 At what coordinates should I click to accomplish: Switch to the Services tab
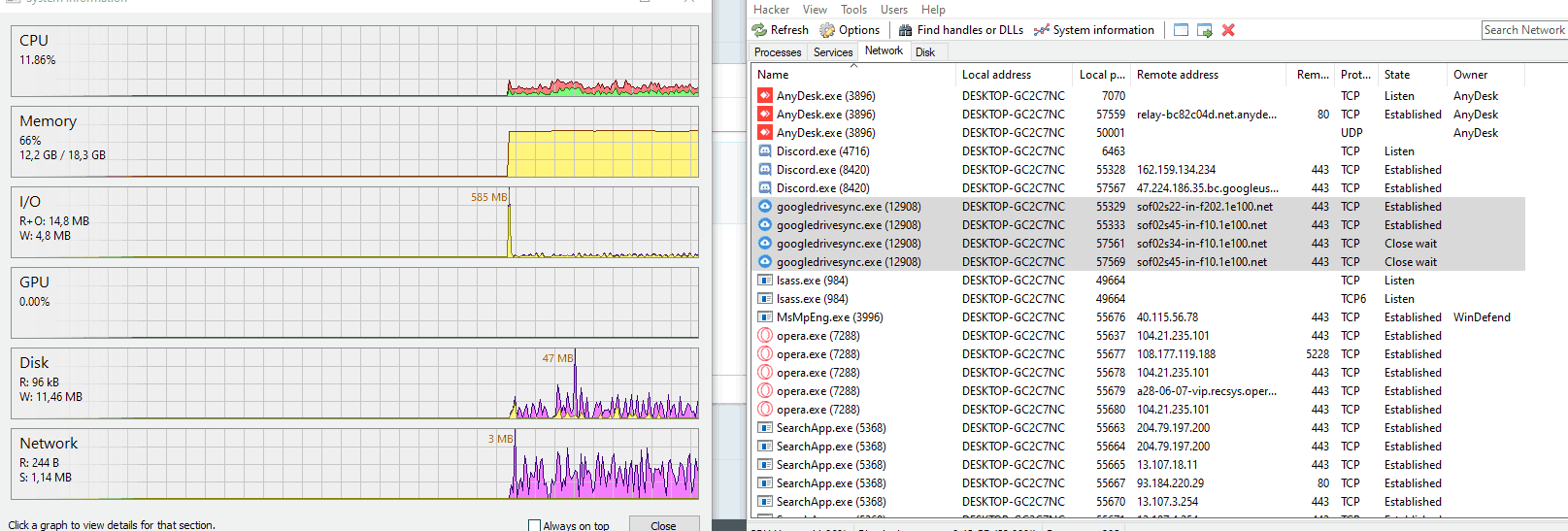pos(833,52)
